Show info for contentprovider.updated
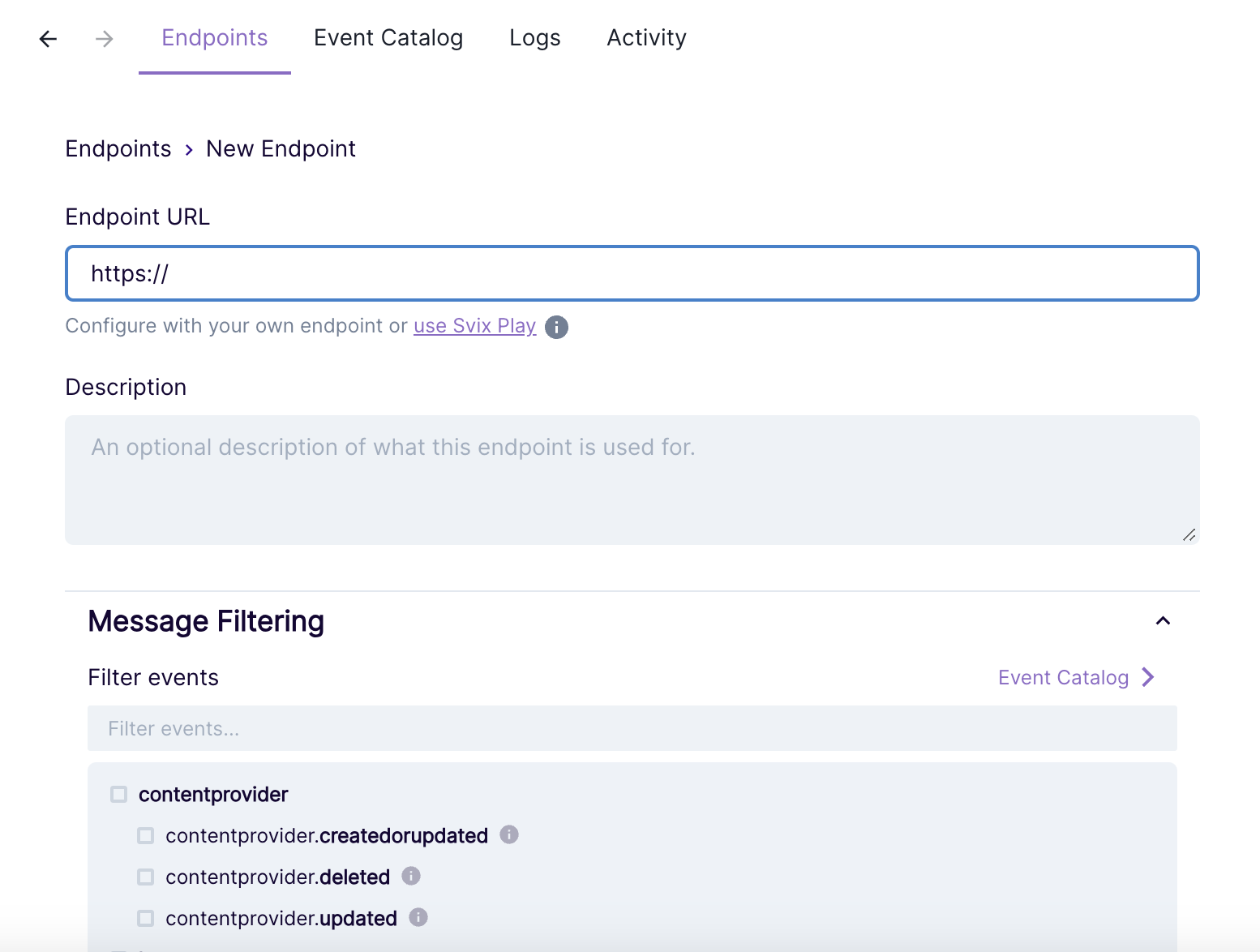Image resolution: width=1260 pixels, height=952 pixels. coord(418,917)
